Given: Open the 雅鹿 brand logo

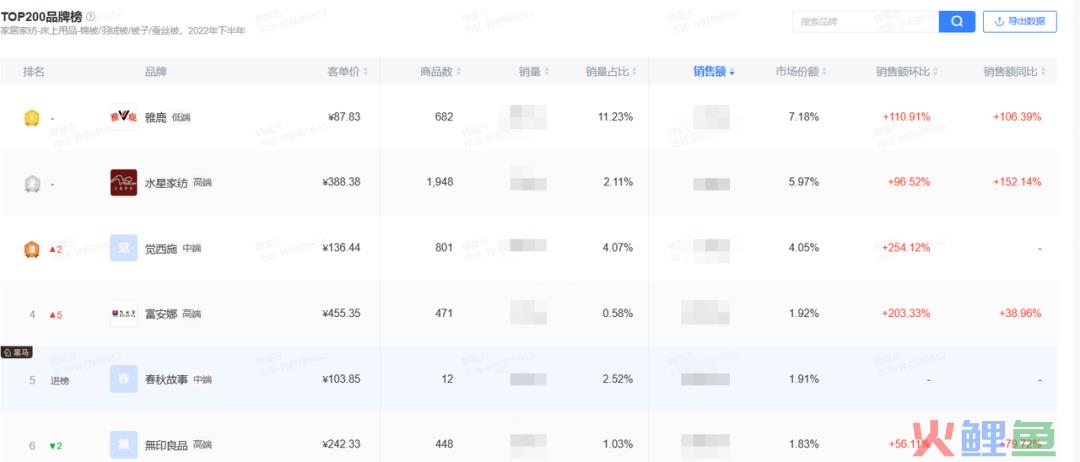Looking at the screenshot, I should [123, 117].
